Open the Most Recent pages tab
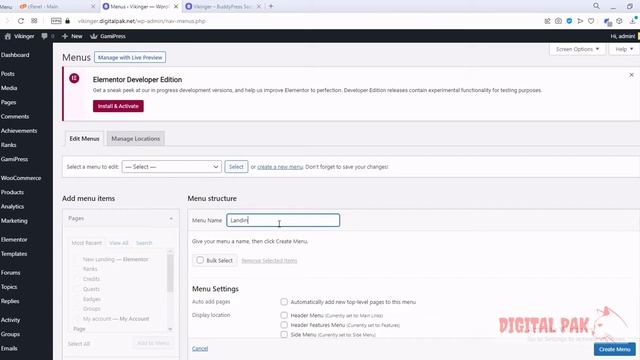This screenshot has width=640, height=360. point(87,243)
